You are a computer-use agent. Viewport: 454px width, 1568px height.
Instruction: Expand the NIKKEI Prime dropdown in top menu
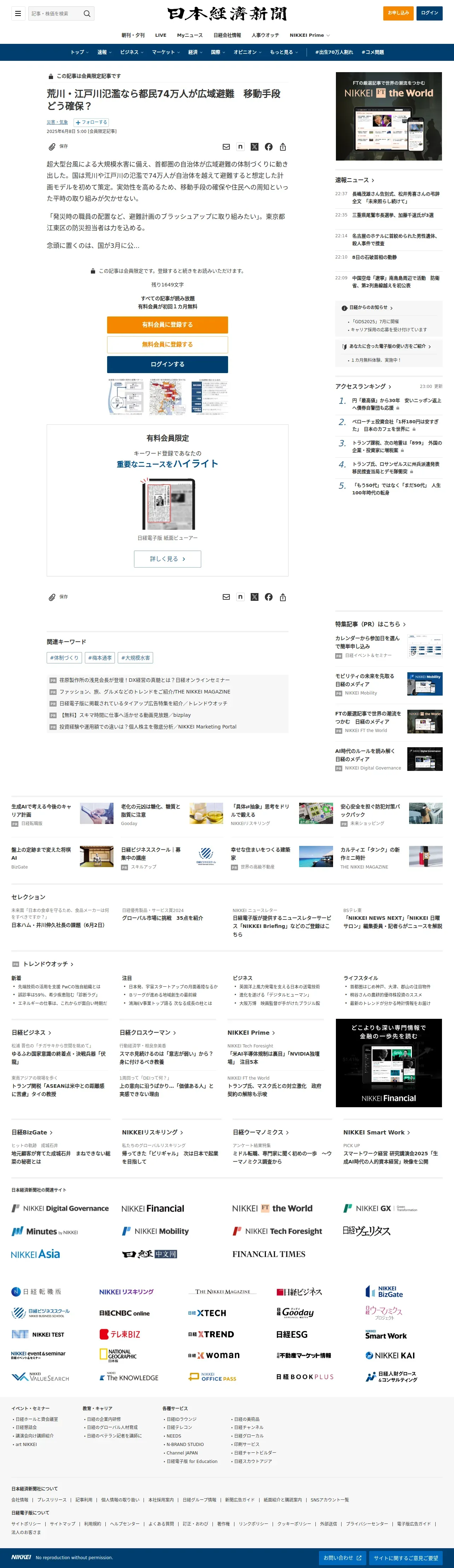point(310,35)
